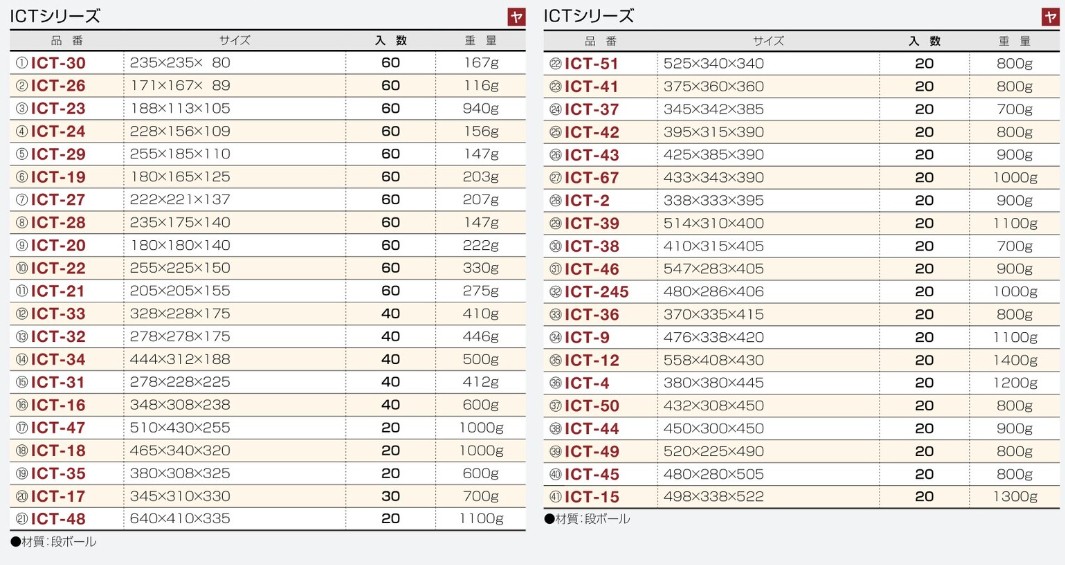Select the サイズ header in right table

click(x=769, y=41)
